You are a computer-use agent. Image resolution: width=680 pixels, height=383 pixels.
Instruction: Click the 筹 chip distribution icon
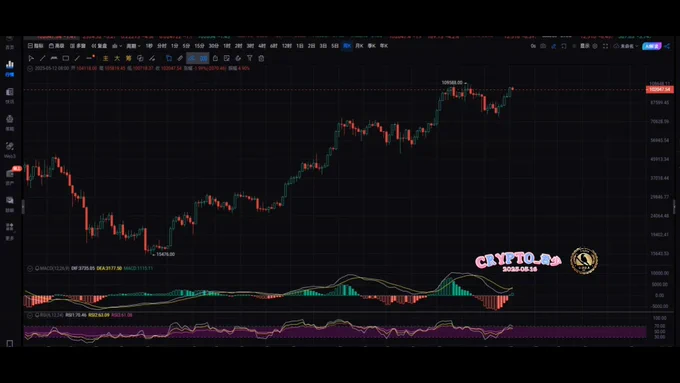click(x=129, y=58)
